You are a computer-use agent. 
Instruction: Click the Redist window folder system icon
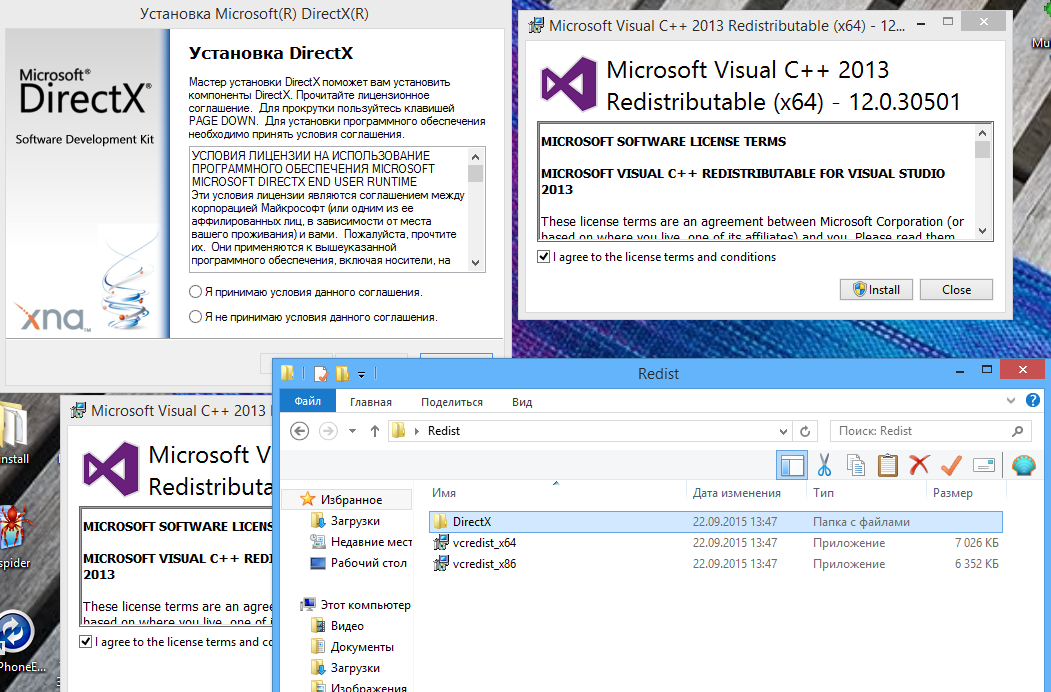[x=288, y=373]
